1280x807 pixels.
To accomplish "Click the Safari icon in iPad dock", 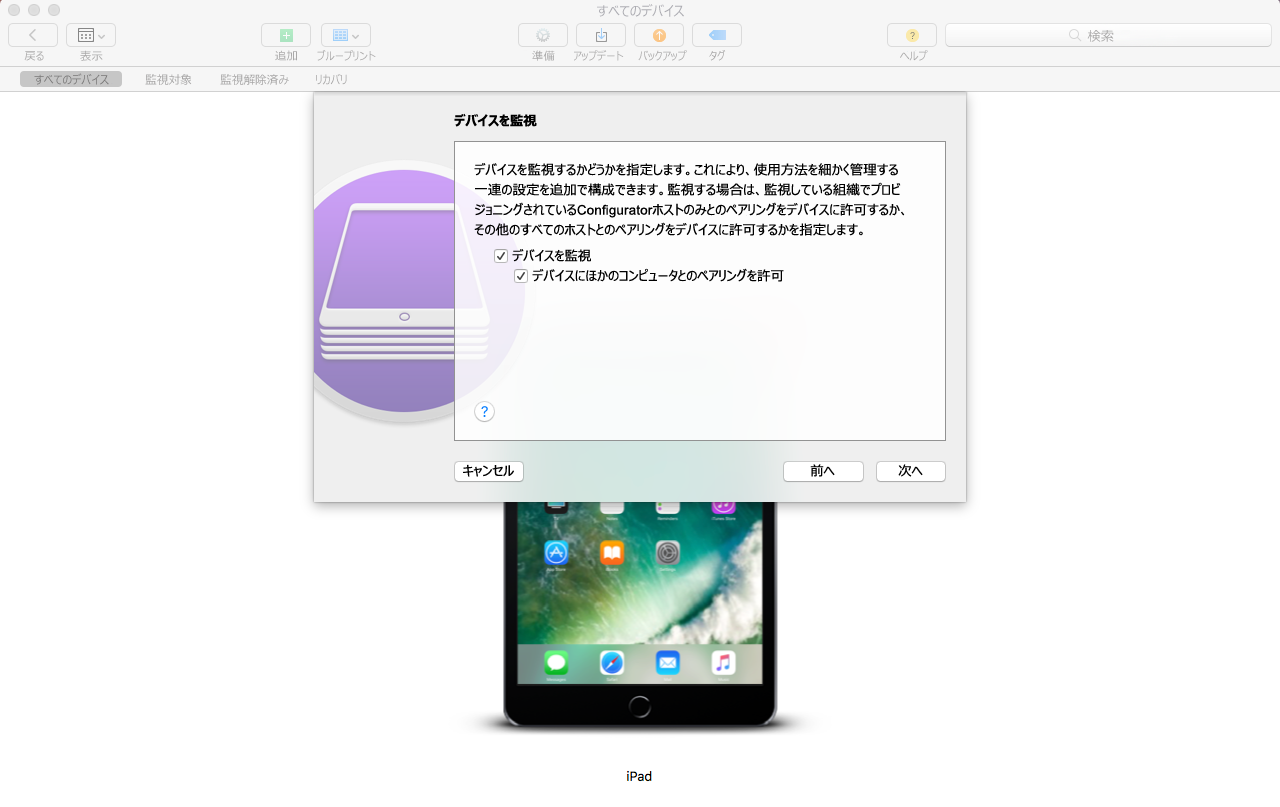I will (x=612, y=662).
